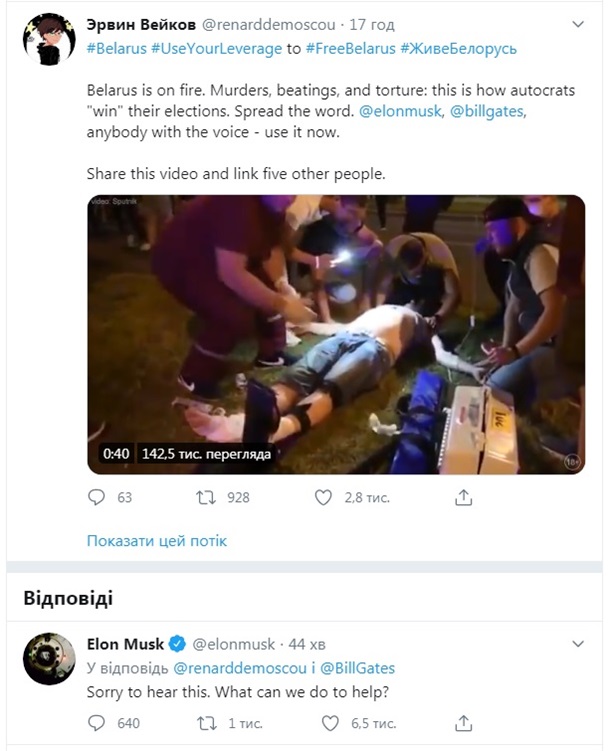The image size is (610, 751).
Task: Share Elon Musk's reply
Action: pyautogui.click(x=463, y=723)
